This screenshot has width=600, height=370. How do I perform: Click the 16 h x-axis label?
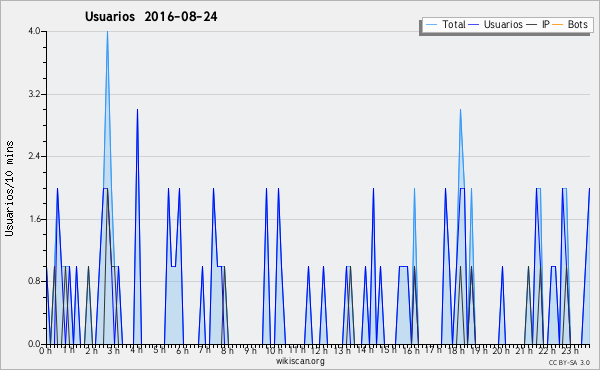410,351
